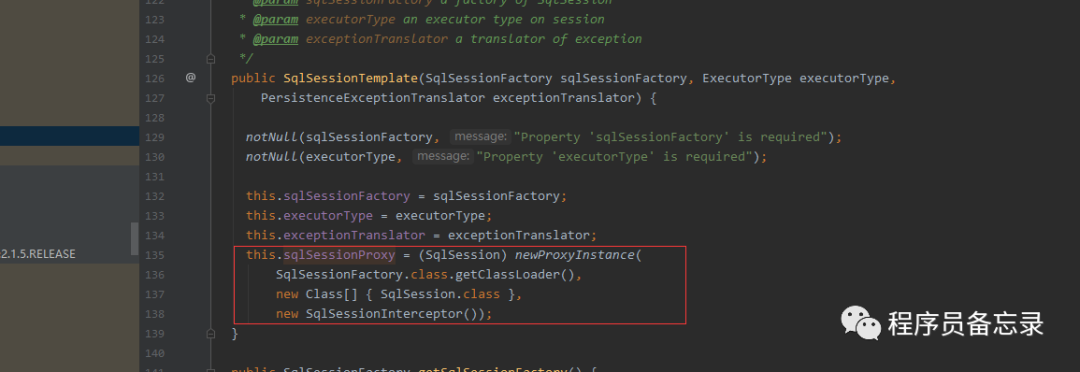Select the 2.1.5.RELEASE entry in left panel
Screen dimensions: 1080x372
[38, 254]
